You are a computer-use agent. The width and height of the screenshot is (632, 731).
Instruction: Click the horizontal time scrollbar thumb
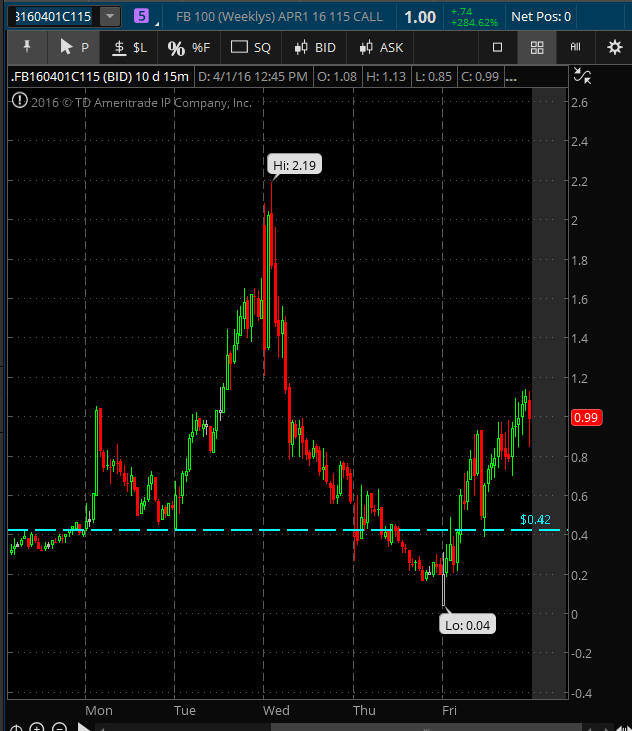426,728
